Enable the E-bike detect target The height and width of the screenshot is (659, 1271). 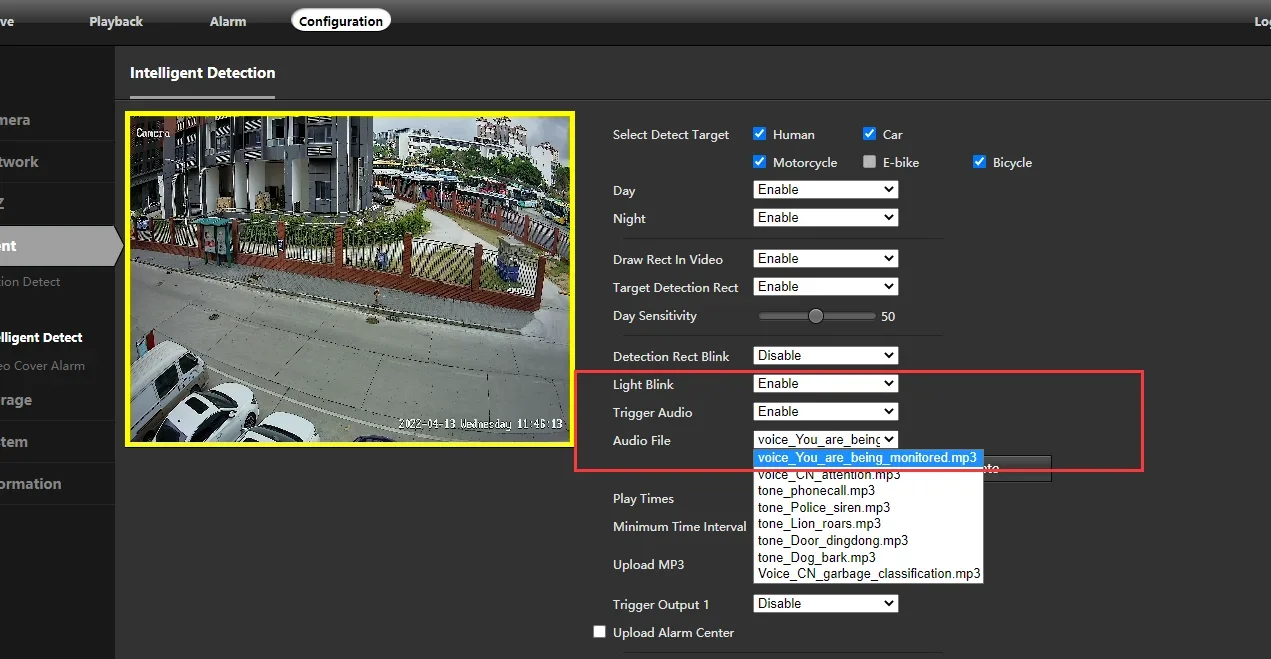point(870,162)
